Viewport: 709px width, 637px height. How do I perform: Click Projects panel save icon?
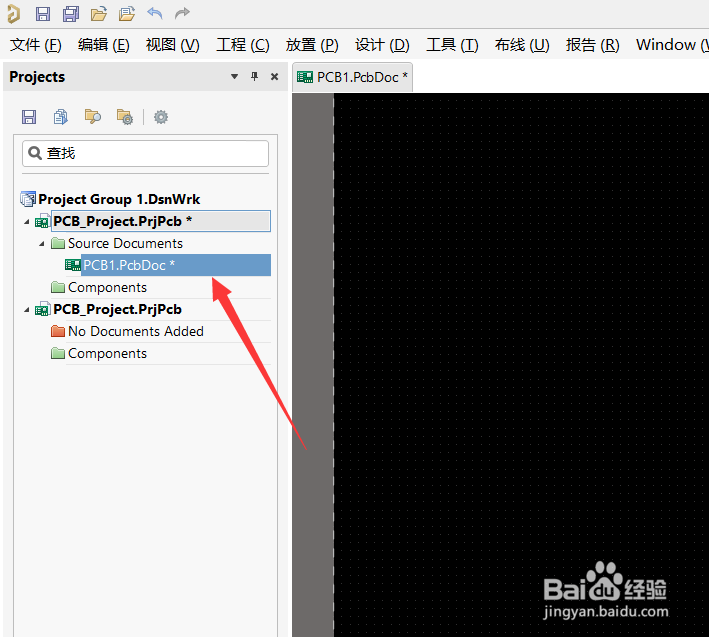[x=29, y=117]
